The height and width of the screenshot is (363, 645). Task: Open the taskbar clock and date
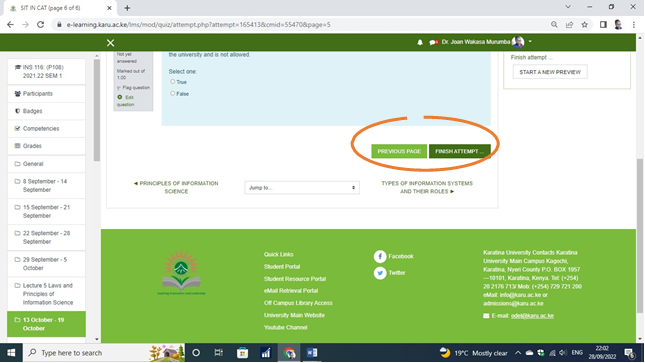coord(602,353)
